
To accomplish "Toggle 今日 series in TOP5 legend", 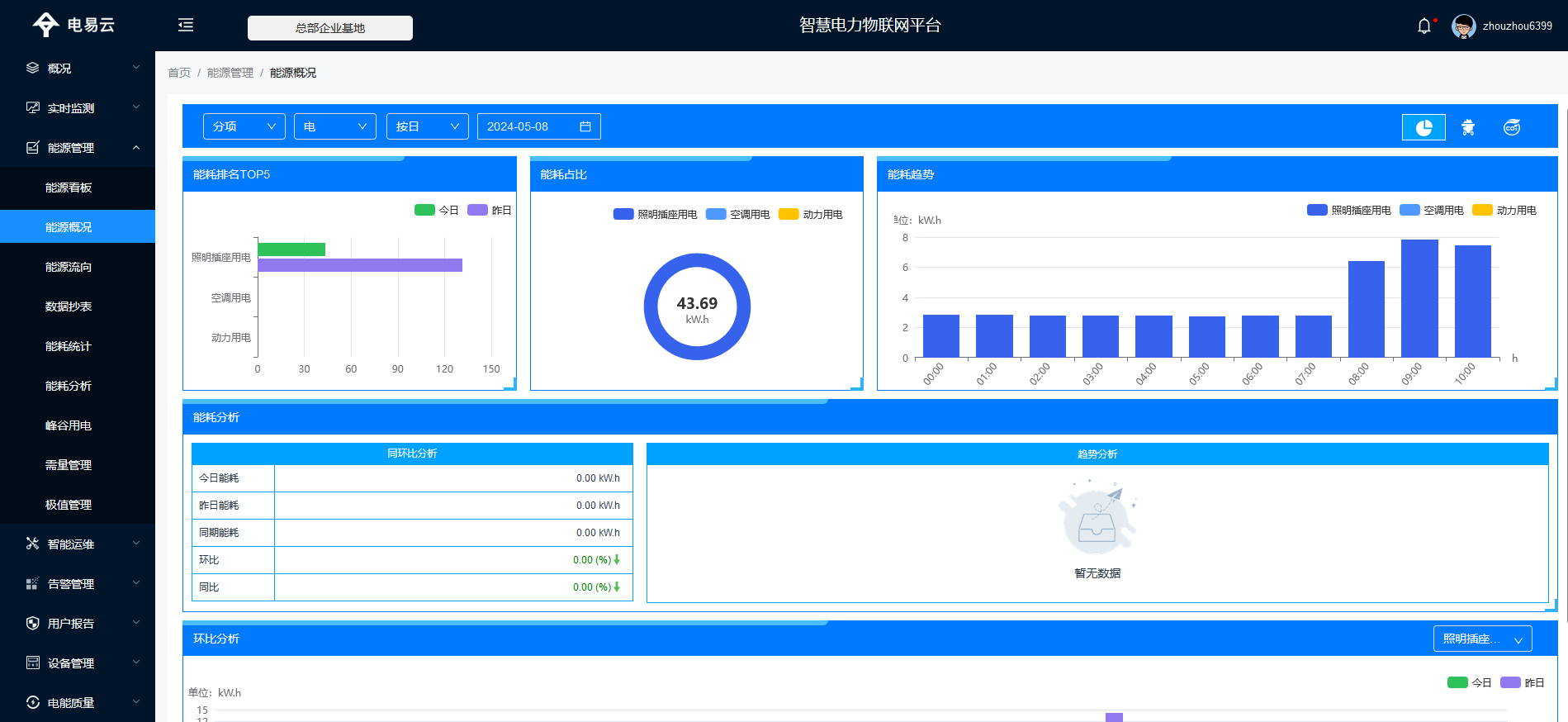I will 436,210.
